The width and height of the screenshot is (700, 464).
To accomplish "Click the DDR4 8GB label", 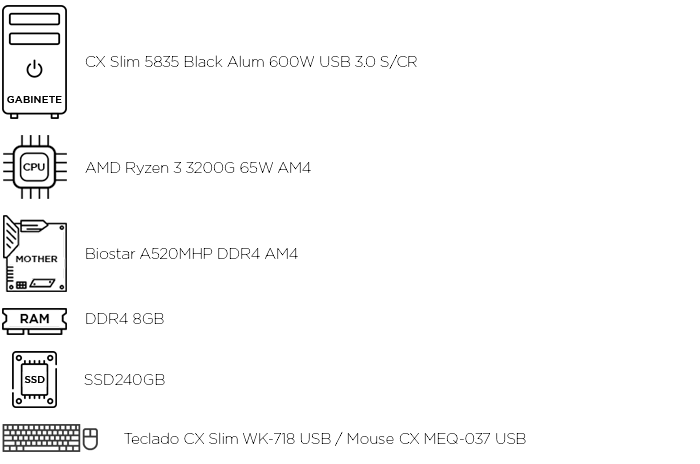I will tap(125, 318).
